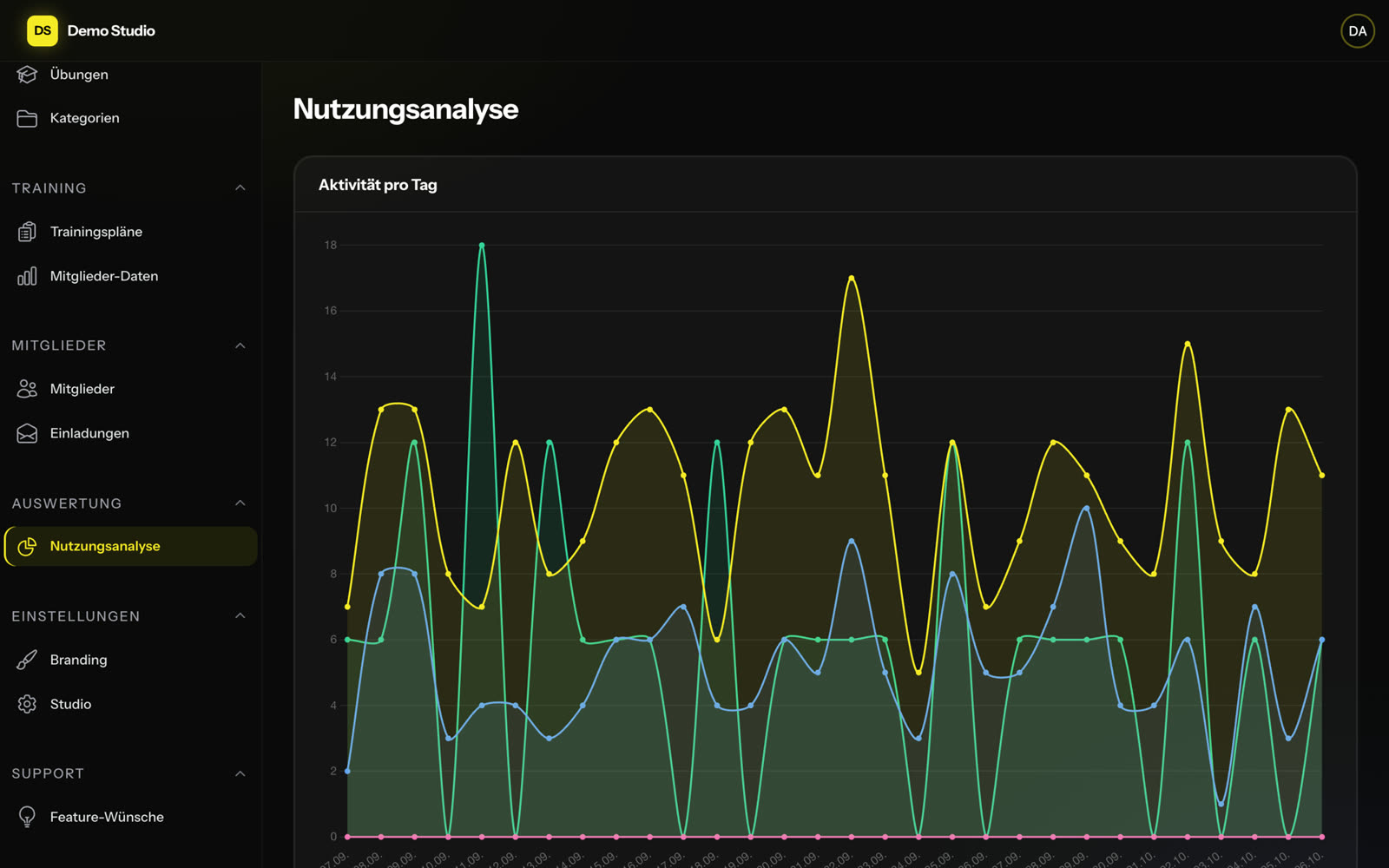Click the green peak point at 18

(482, 245)
